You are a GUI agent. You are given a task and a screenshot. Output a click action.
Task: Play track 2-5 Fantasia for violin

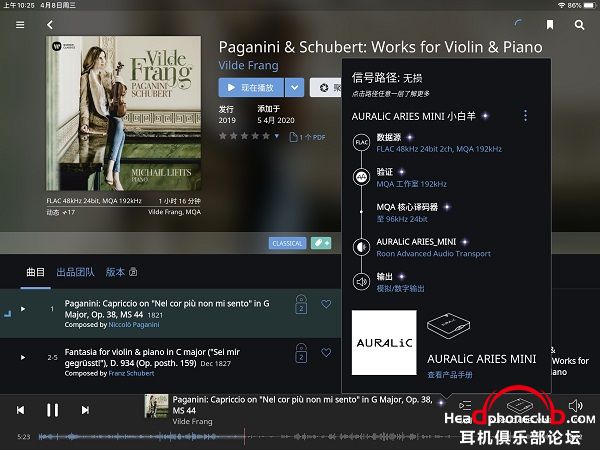(23, 357)
